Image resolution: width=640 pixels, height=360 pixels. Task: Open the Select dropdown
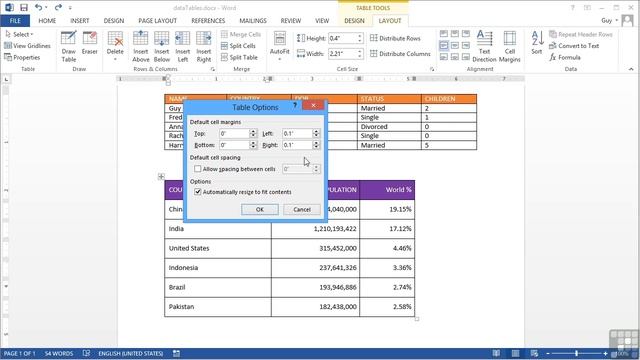[x=19, y=34]
